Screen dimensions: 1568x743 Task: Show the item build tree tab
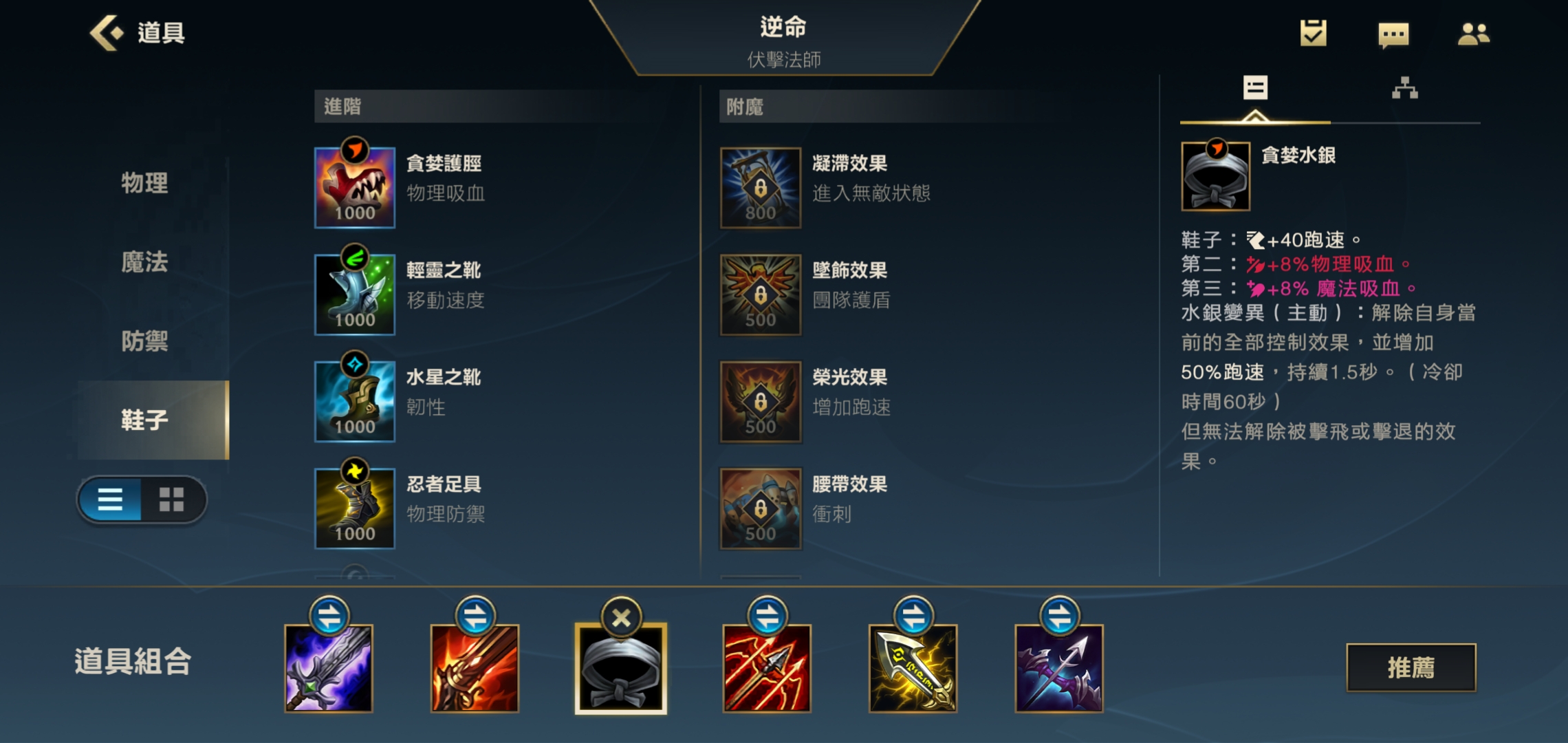(1405, 89)
